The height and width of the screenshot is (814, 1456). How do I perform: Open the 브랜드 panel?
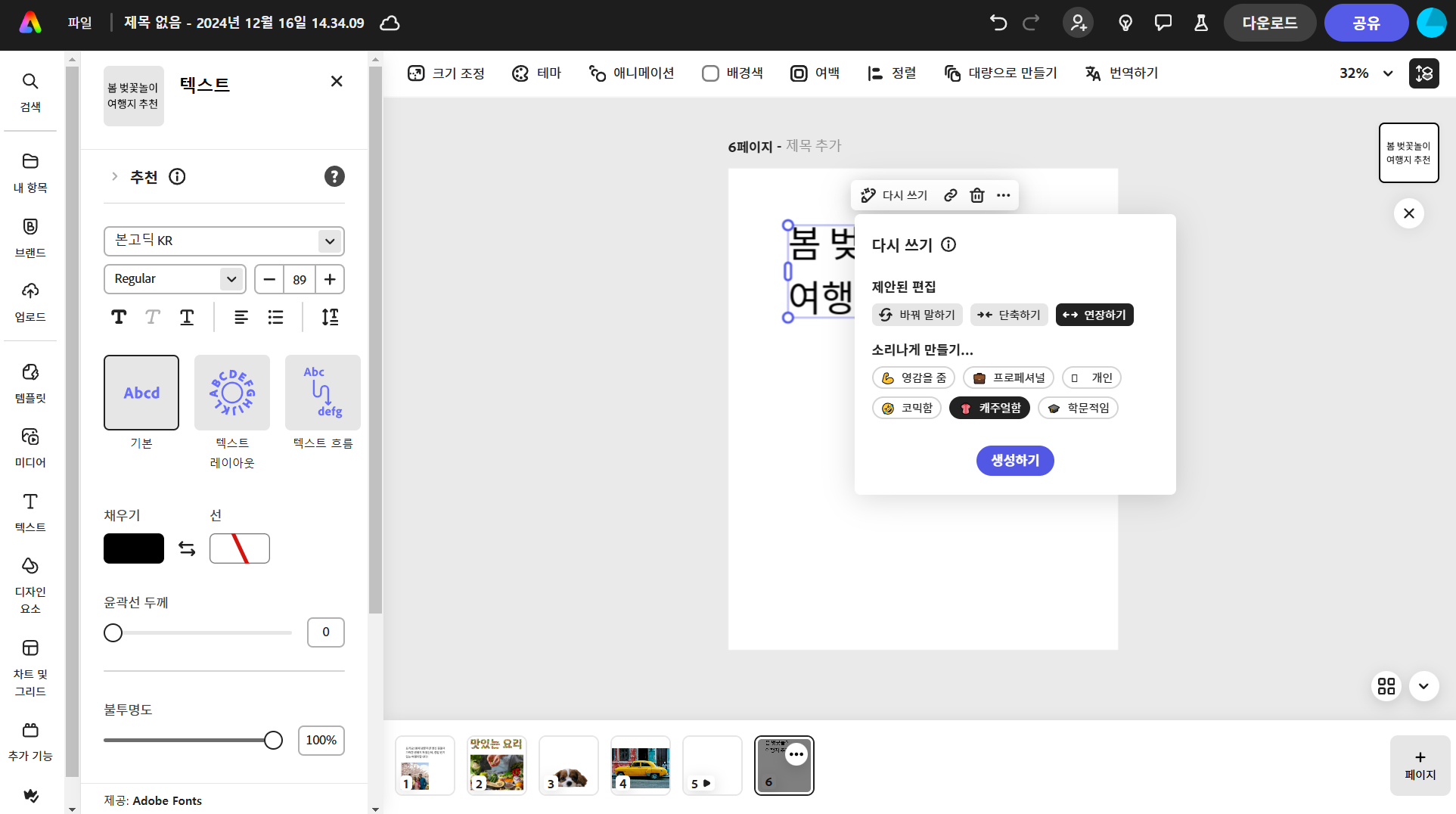[30, 238]
